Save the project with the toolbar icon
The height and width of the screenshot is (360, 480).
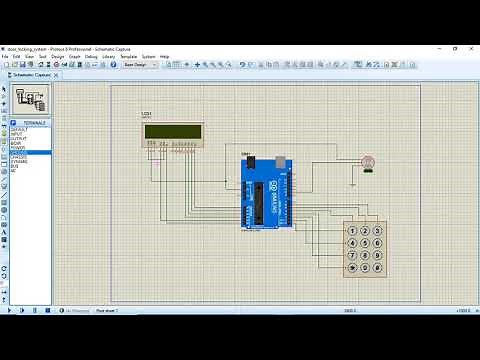[x=23, y=65]
